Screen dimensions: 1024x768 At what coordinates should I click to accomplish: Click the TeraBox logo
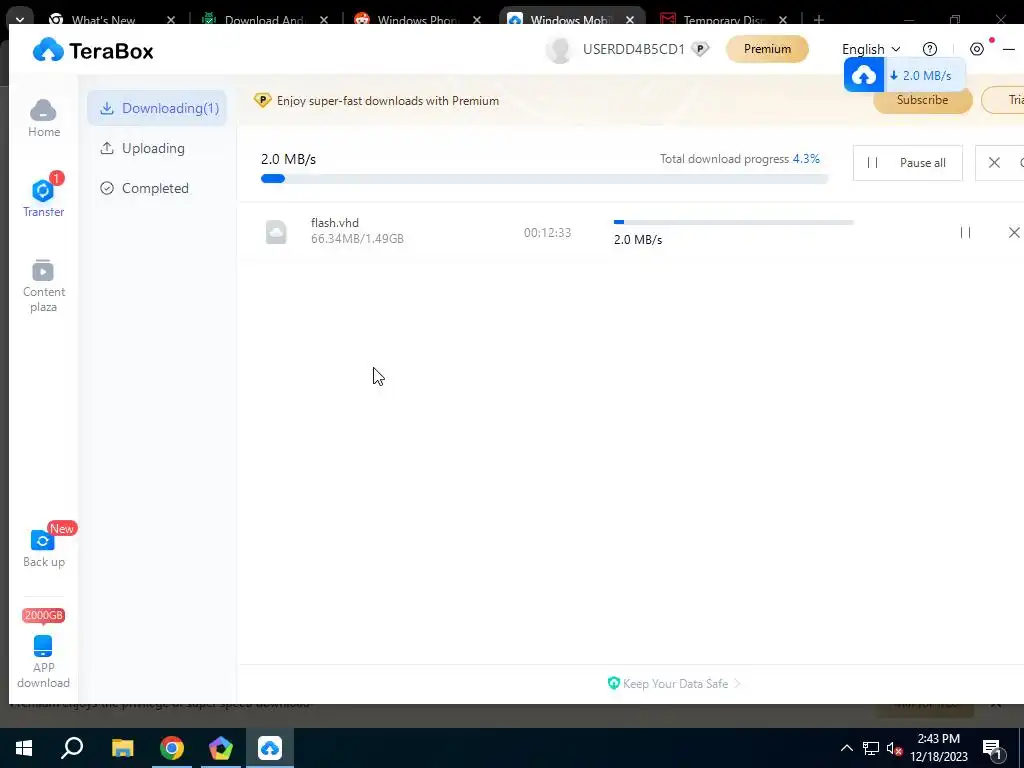(x=93, y=50)
